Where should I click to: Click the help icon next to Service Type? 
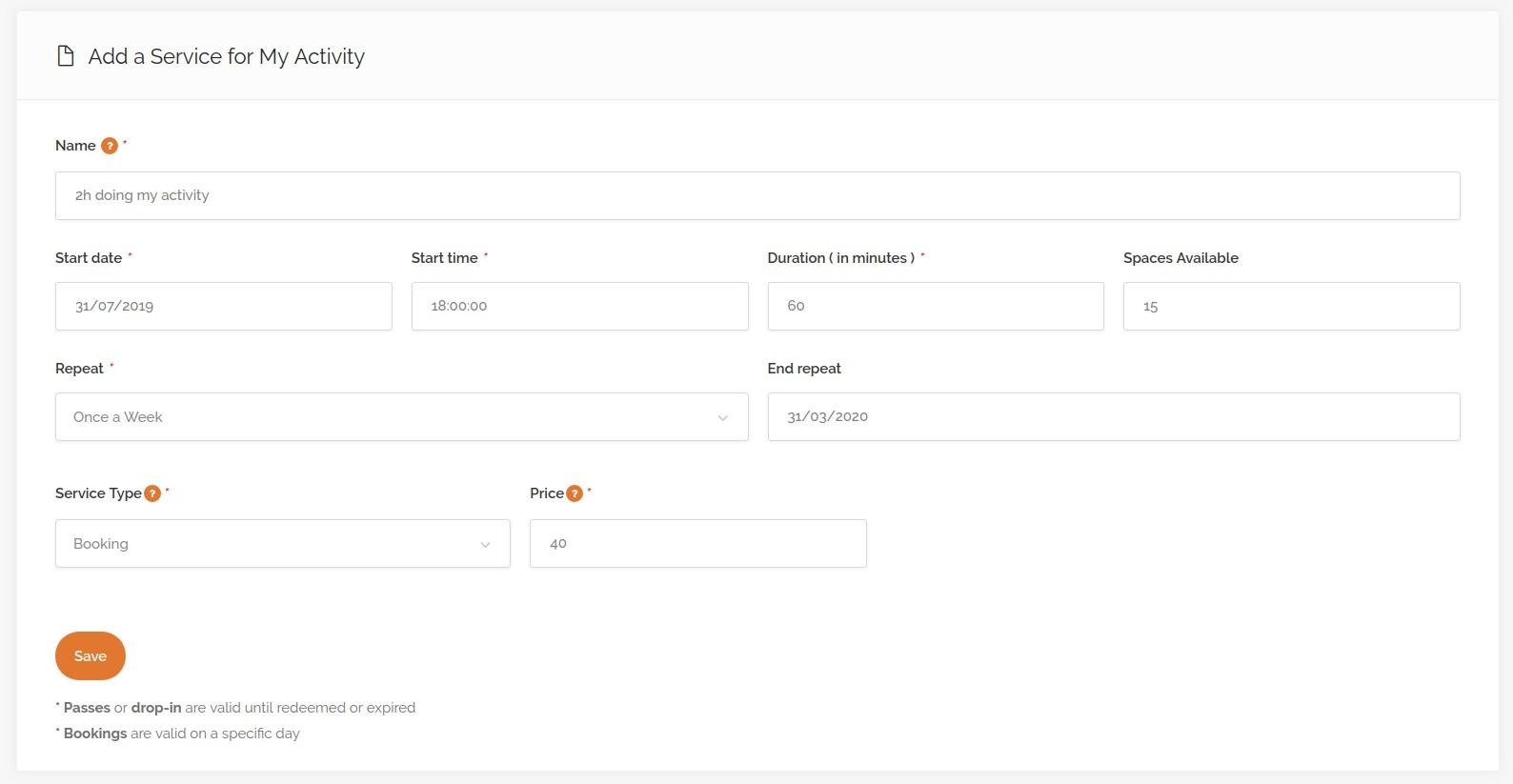click(x=152, y=493)
